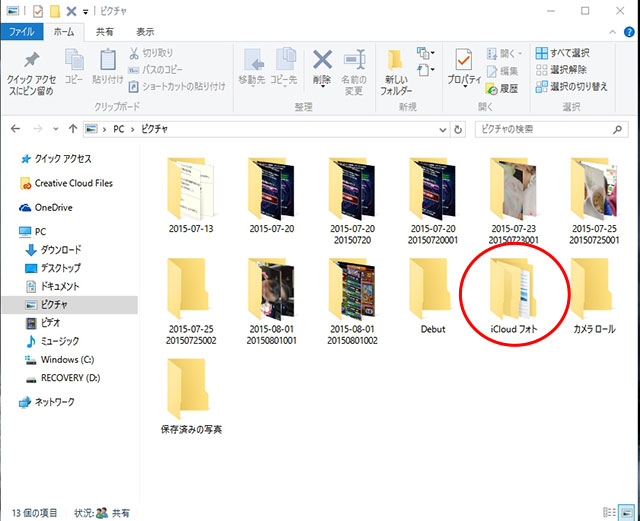Select Creative Cloud Files in the sidebar

67,183
